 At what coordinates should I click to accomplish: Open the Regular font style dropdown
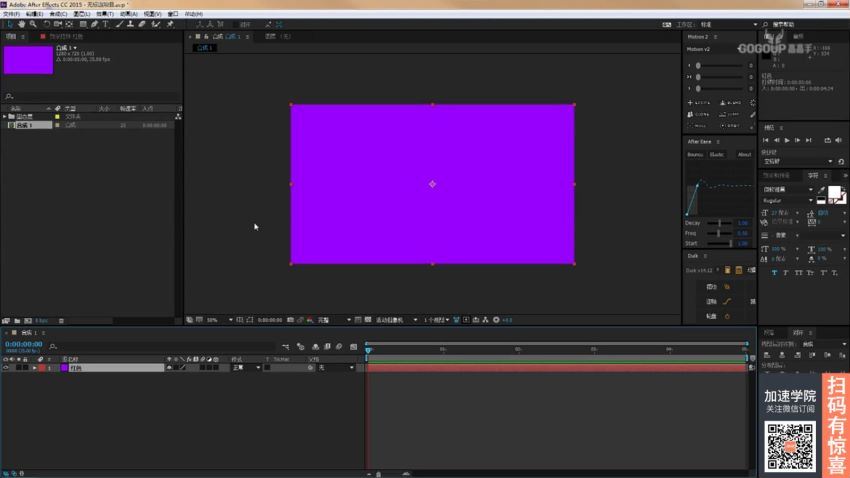(x=788, y=201)
